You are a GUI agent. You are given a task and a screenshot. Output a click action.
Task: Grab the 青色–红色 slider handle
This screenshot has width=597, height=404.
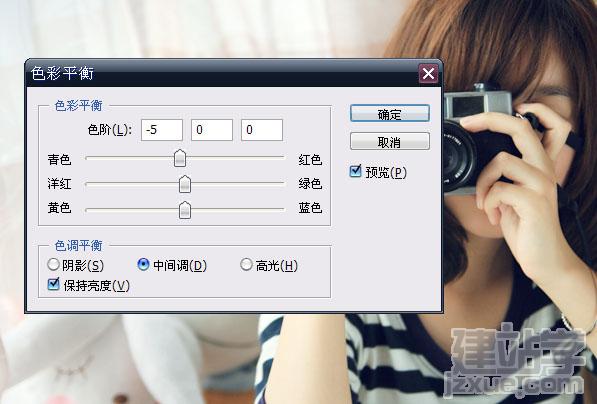(180, 158)
